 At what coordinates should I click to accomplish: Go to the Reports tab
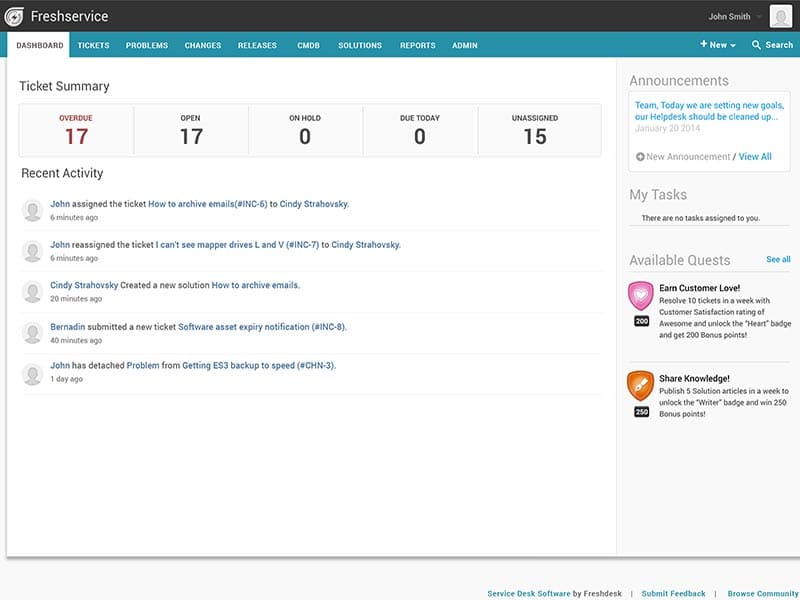click(x=417, y=45)
